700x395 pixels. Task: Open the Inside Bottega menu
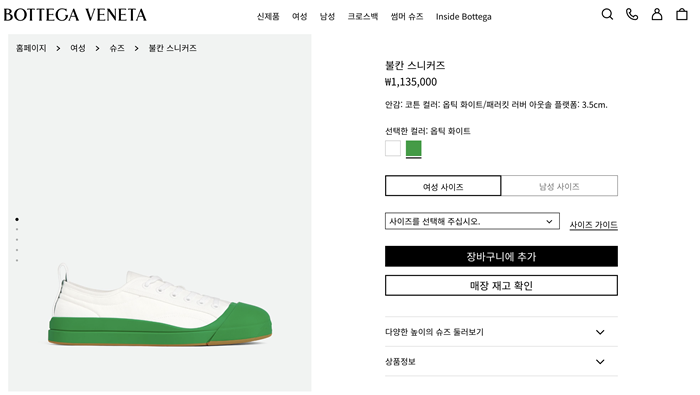point(463,17)
